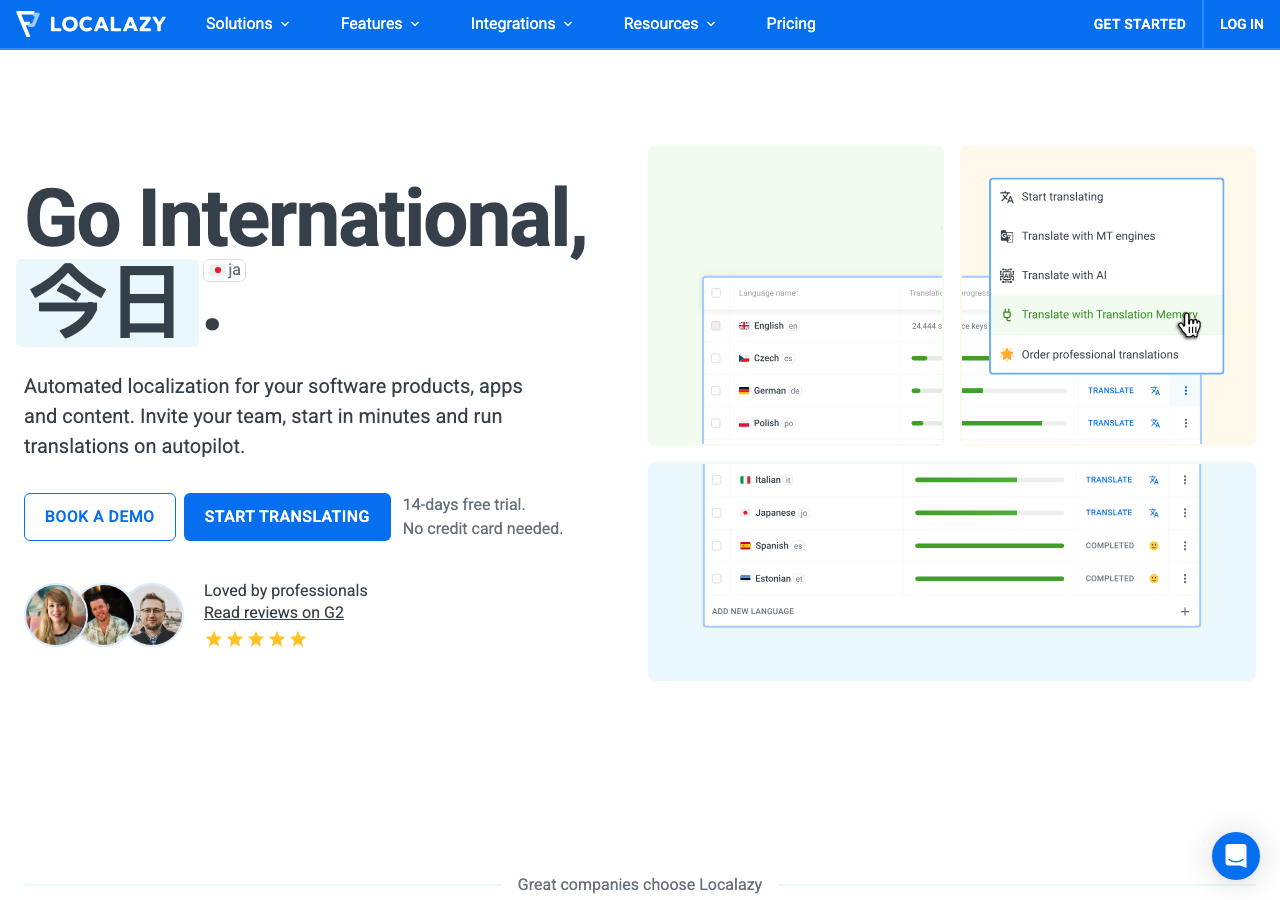Click the highlighted 今日 headline word

pyautogui.click(x=107, y=303)
